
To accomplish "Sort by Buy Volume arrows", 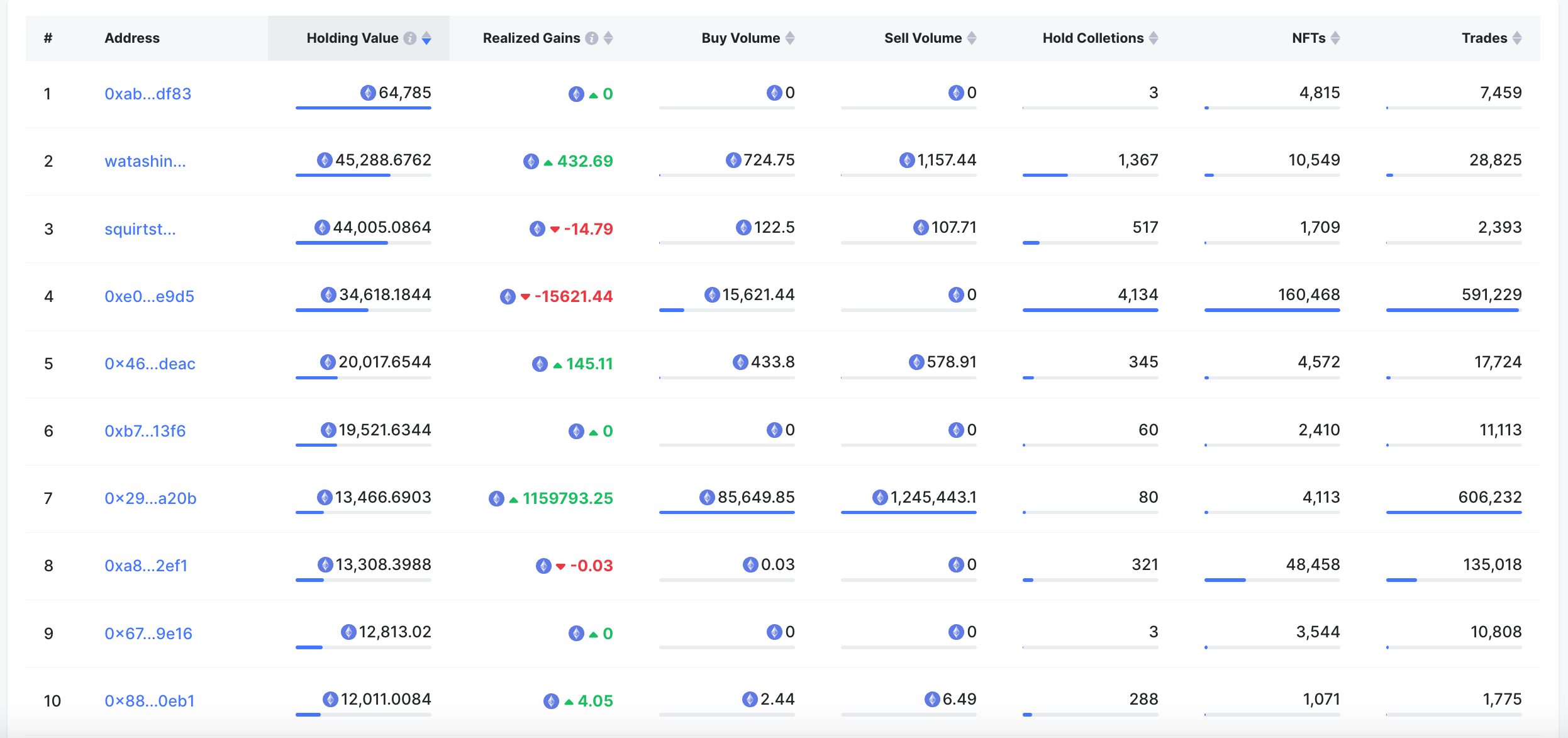I will tap(790, 38).
